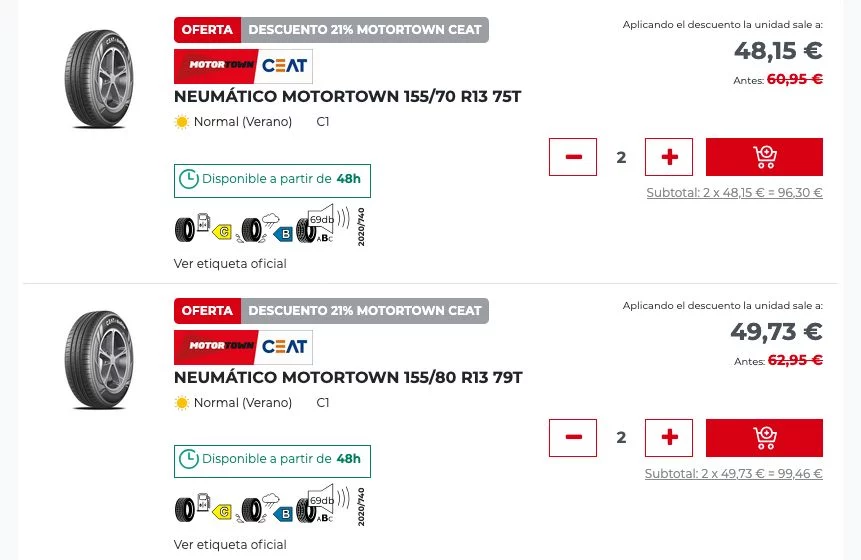Click the Motortown CEAT logo on first product
This screenshot has width=861, height=560.
[243, 66]
